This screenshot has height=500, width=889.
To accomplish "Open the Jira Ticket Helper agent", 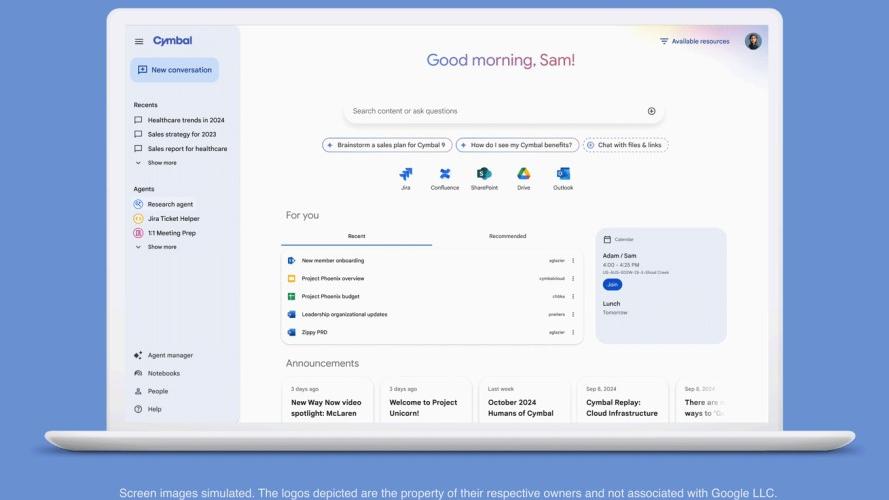I will point(167,218).
